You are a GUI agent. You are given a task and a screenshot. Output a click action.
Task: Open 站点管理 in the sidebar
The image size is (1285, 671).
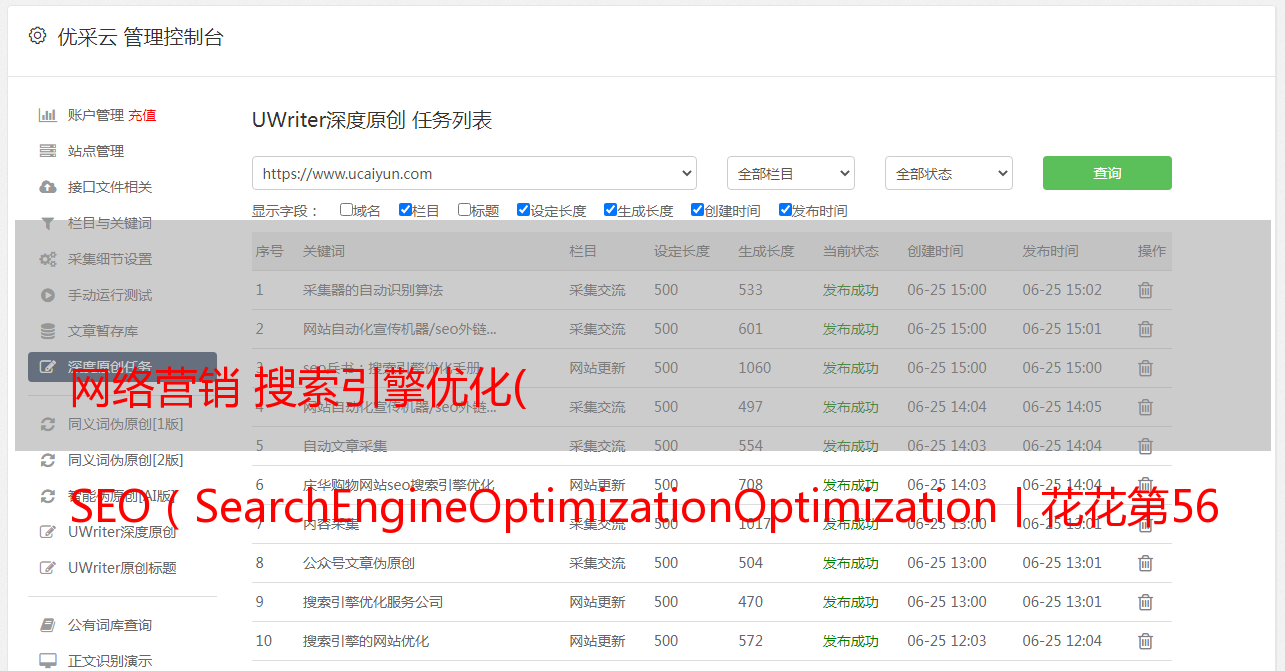[x=96, y=151]
